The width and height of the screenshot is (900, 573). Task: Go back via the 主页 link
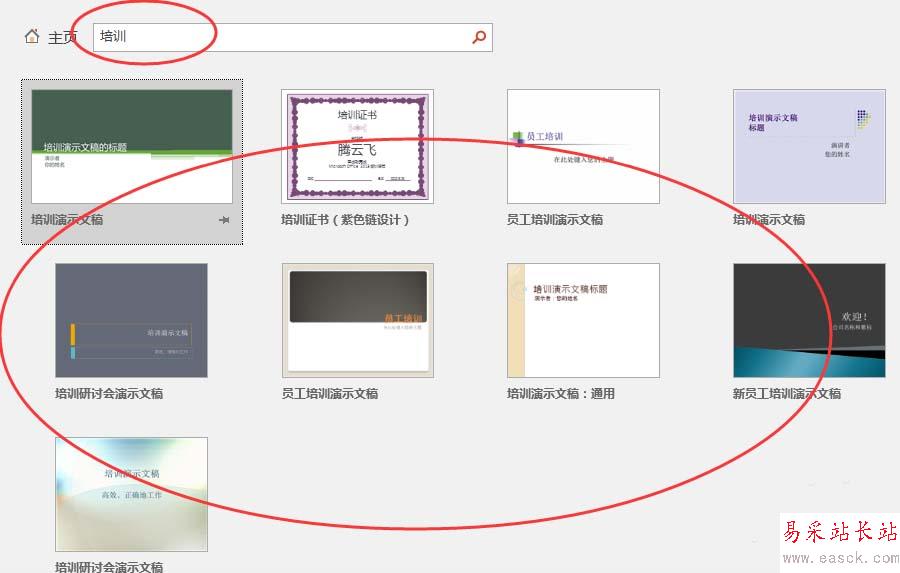click(x=63, y=37)
